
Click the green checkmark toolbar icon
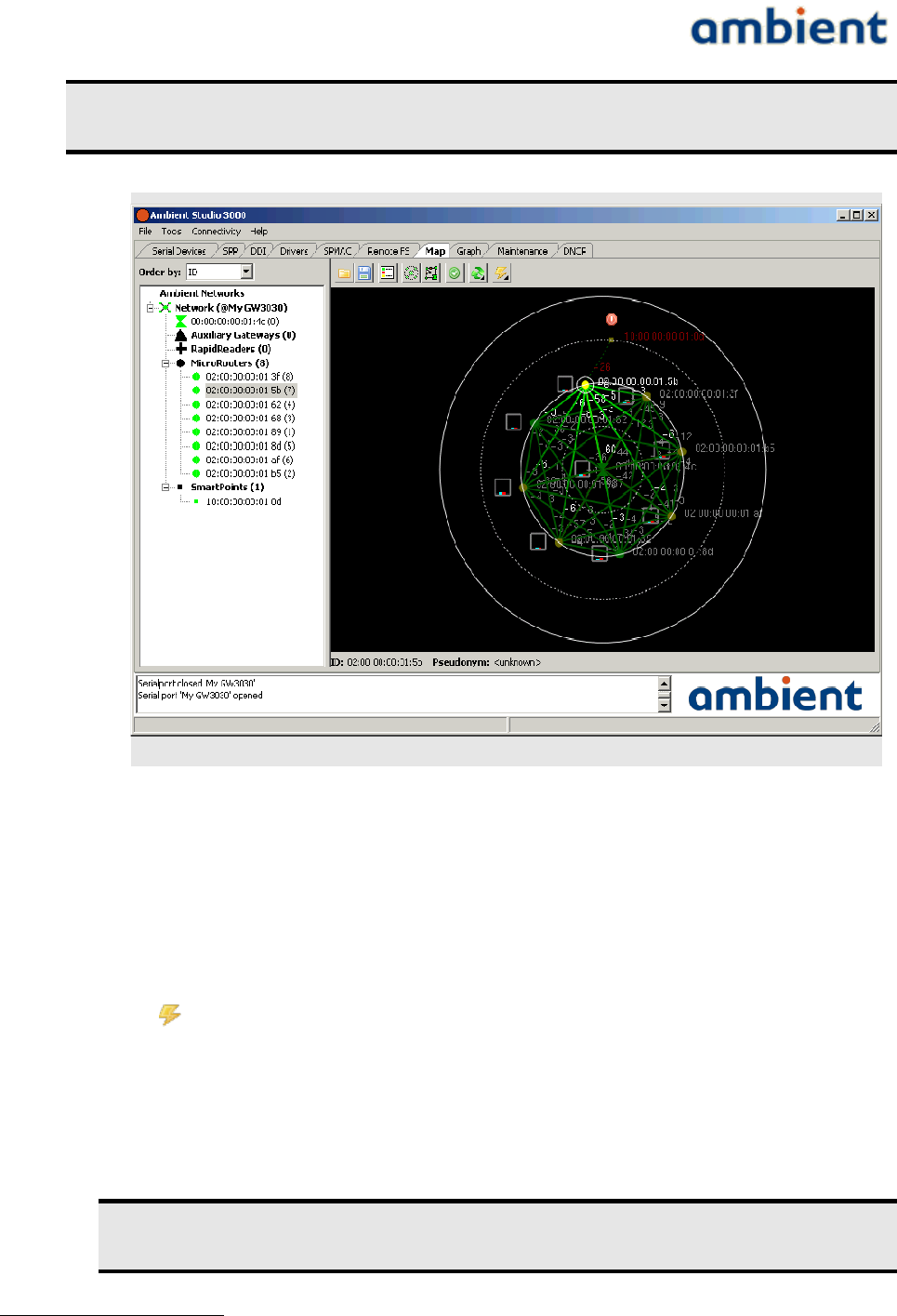click(x=455, y=273)
